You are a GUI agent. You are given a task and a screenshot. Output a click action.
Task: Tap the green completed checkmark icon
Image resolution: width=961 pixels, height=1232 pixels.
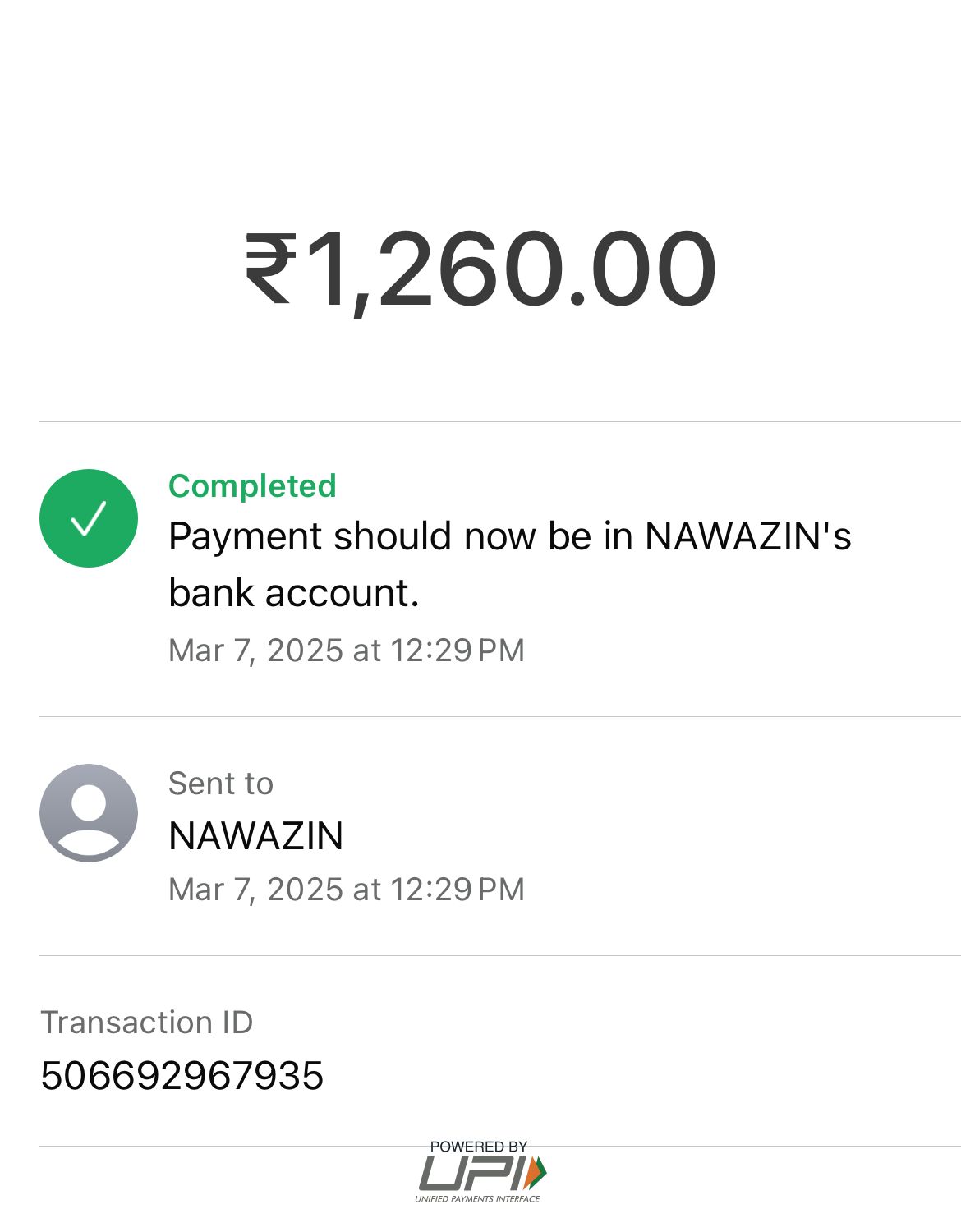(89, 518)
